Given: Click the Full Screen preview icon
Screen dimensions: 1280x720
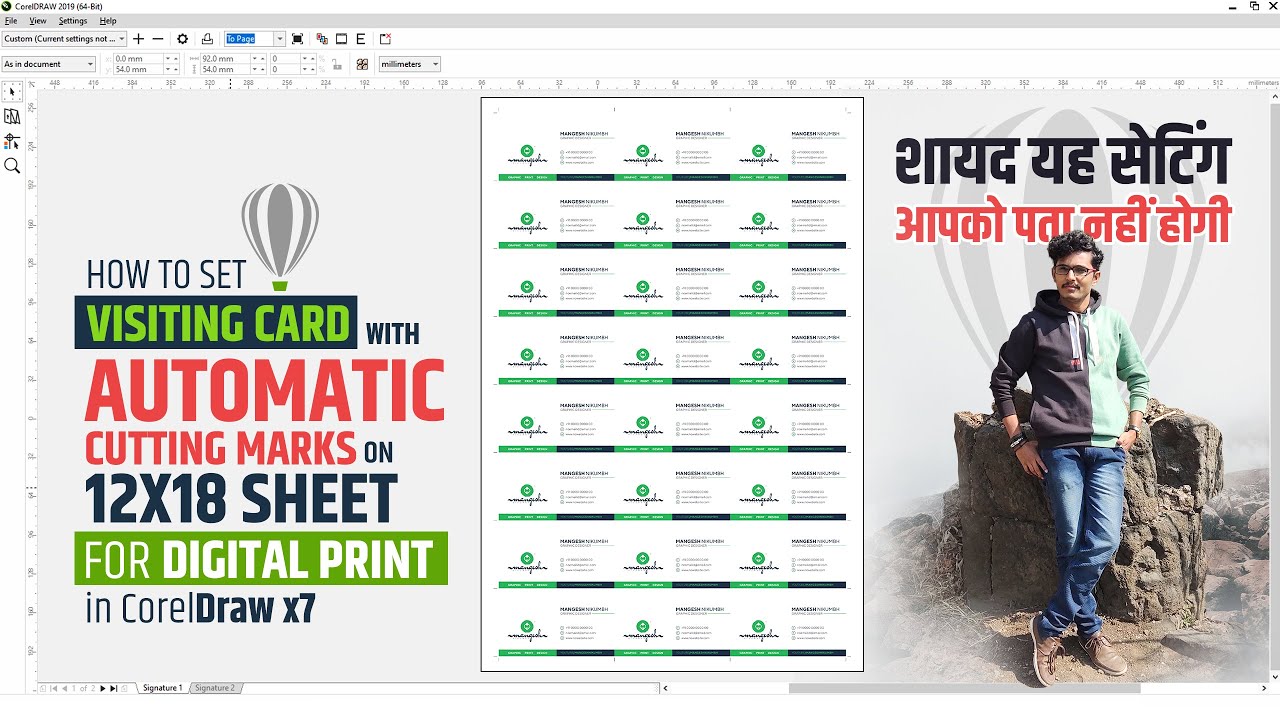Looking at the screenshot, I should pyautogui.click(x=297, y=39).
